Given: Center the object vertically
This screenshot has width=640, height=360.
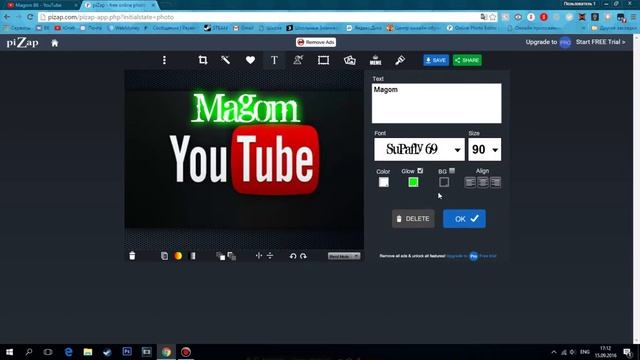Looking at the screenshot, I should click(270, 256).
